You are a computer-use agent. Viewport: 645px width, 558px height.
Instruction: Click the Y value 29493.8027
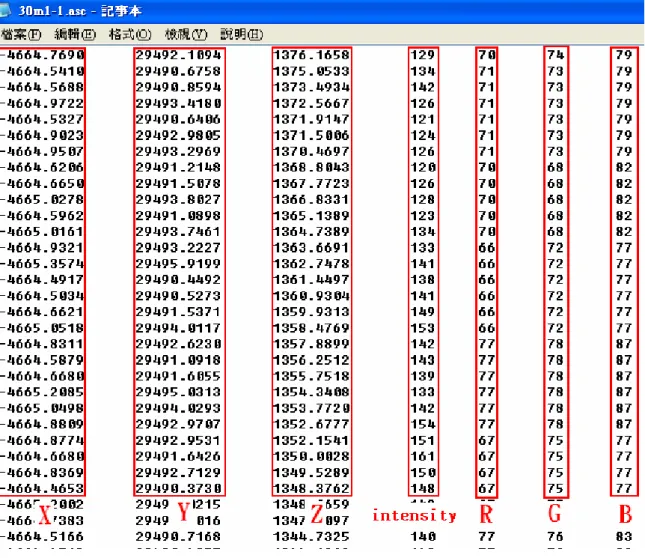point(179,199)
